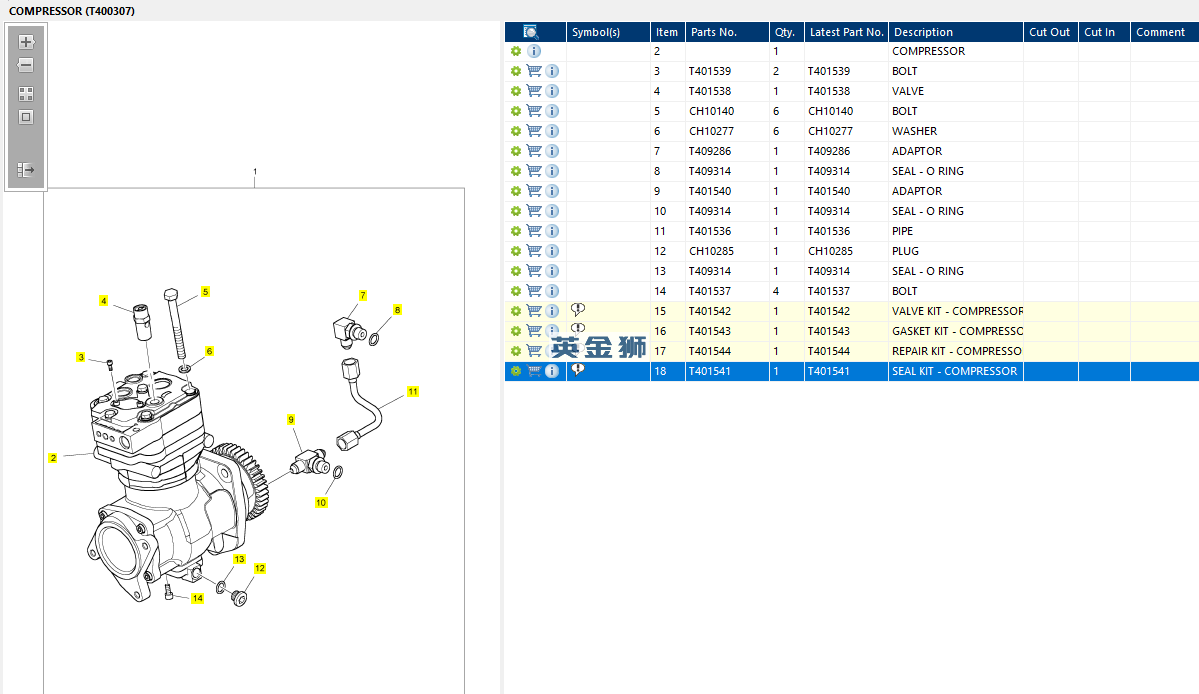This screenshot has height=694, width=1199.
Task: Sort by the Parts No. column header
Action: [727, 32]
